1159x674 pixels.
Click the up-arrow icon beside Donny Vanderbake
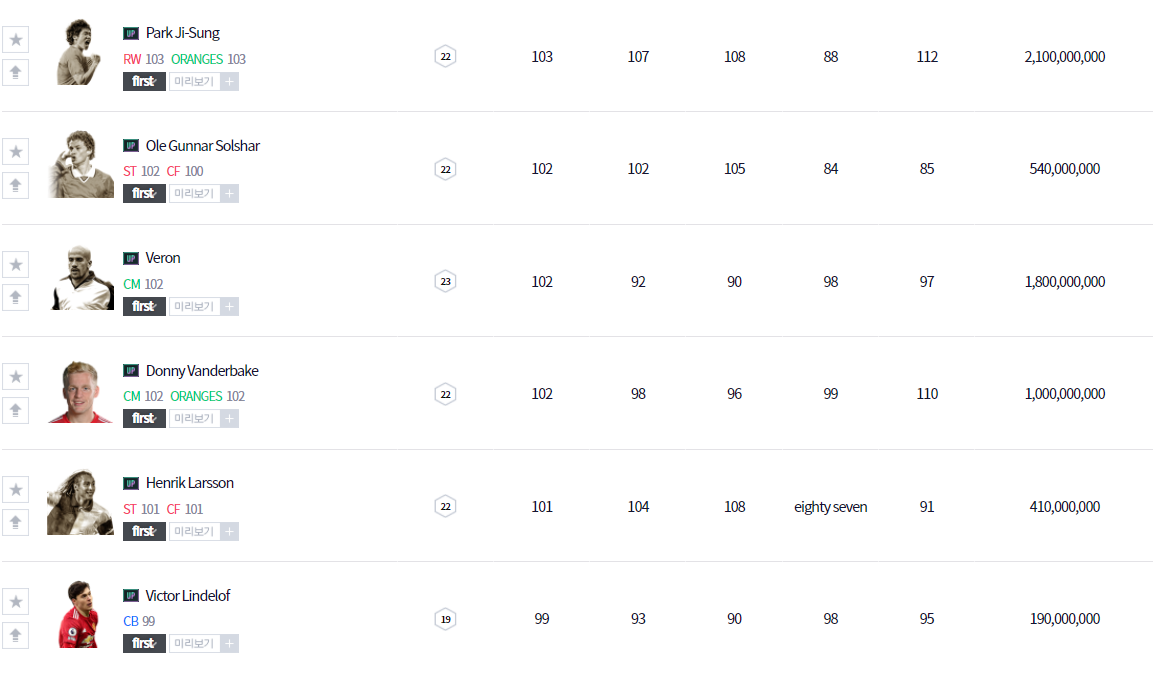click(x=16, y=410)
